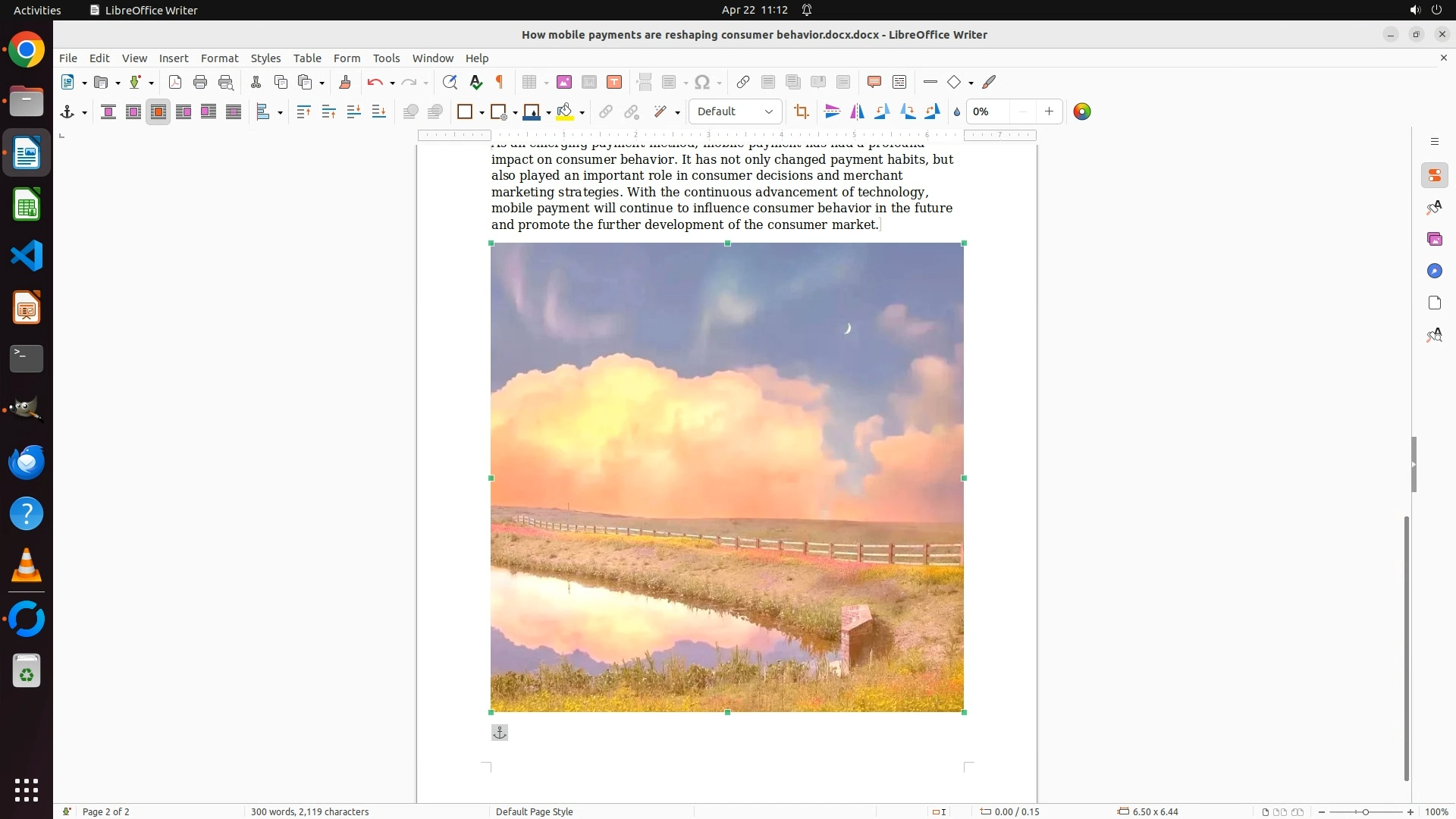Expand the undo history dropdown arrow
Screen dimensions: 1456x819
(392, 83)
